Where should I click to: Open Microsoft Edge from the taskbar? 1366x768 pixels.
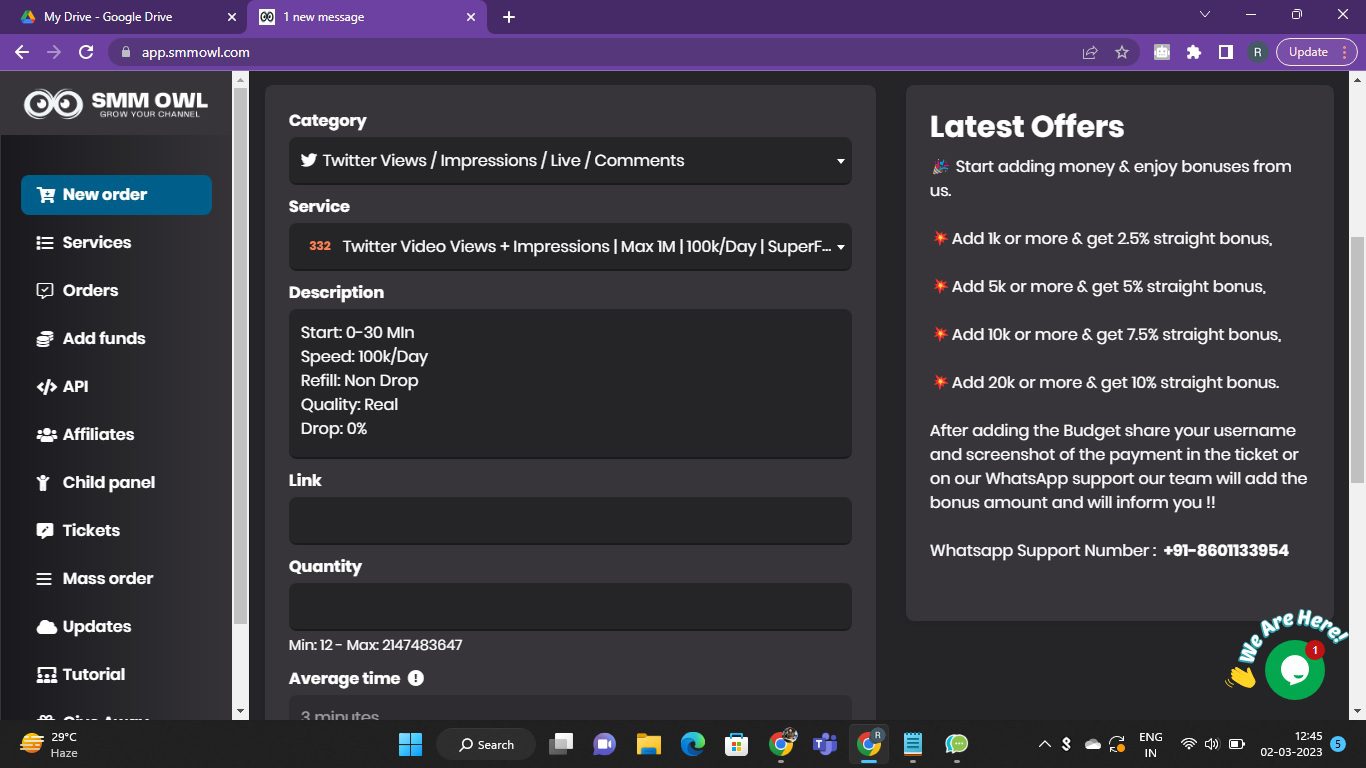click(692, 744)
